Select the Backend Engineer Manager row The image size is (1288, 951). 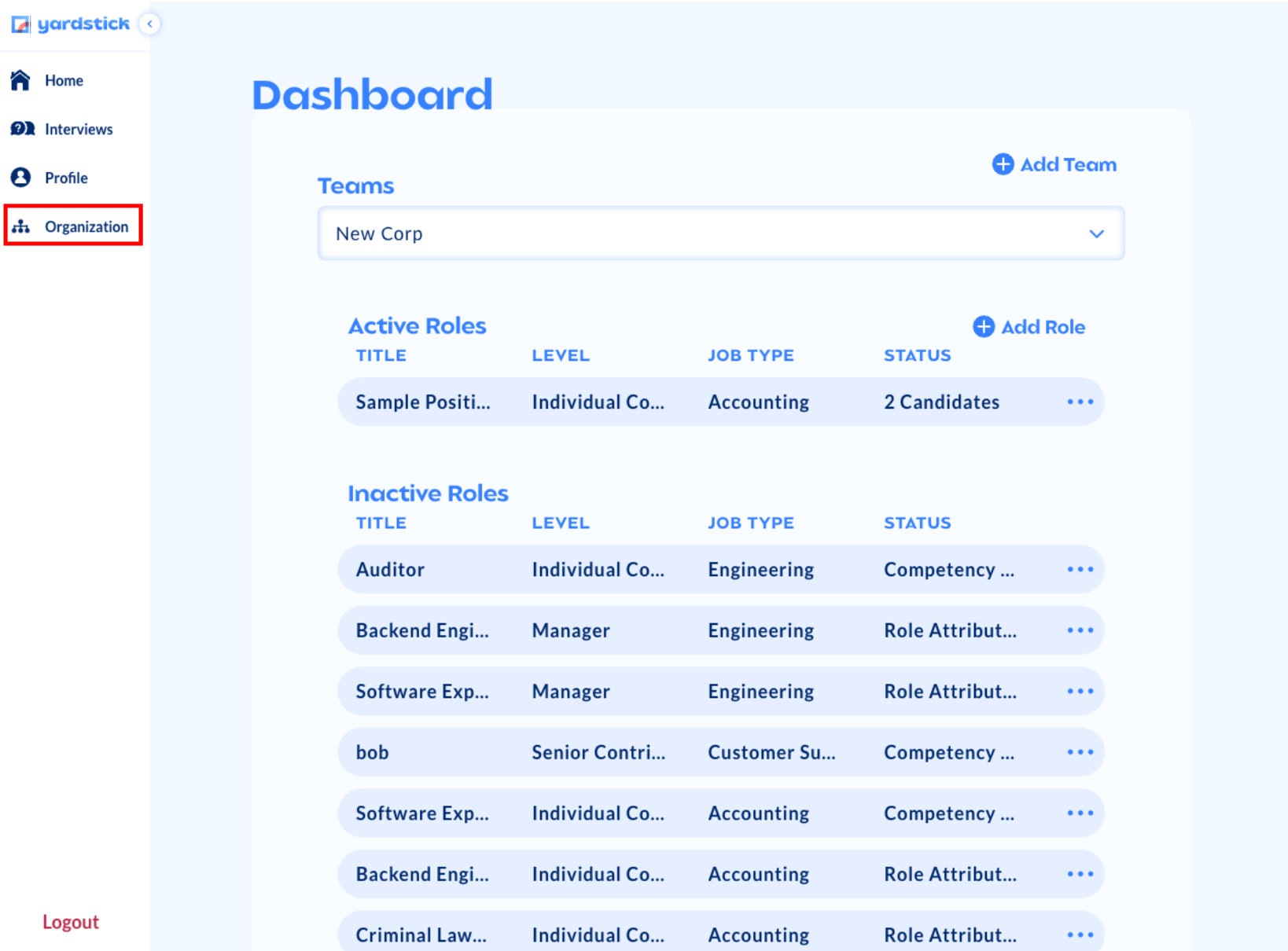click(x=708, y=630)
